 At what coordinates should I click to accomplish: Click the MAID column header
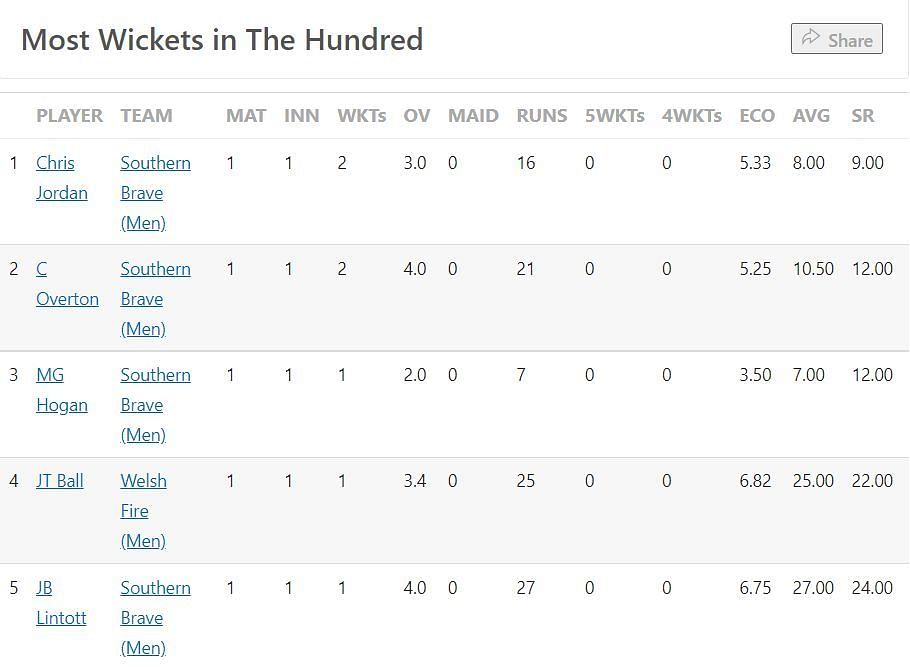(x=473, y=116)
